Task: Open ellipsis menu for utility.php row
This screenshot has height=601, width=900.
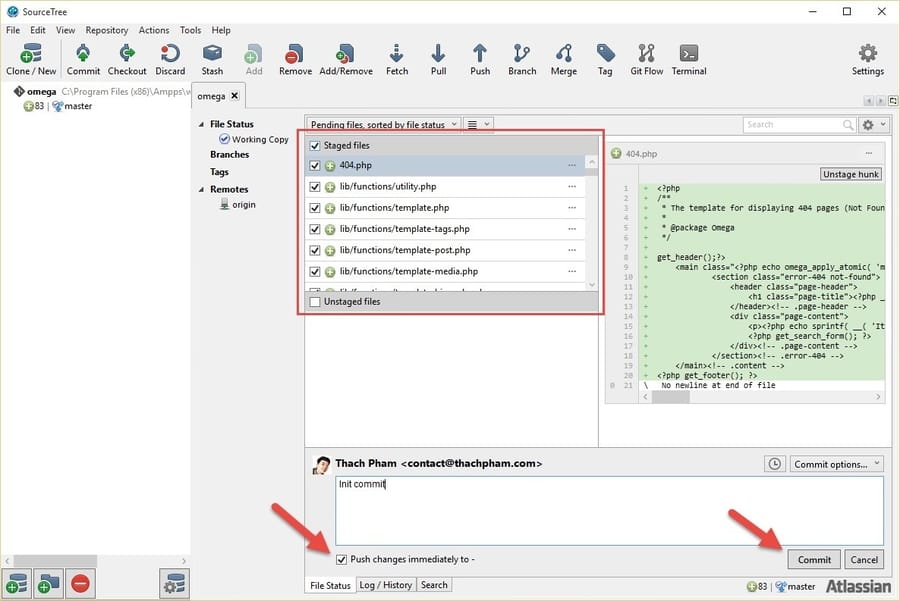Action: 572,187
